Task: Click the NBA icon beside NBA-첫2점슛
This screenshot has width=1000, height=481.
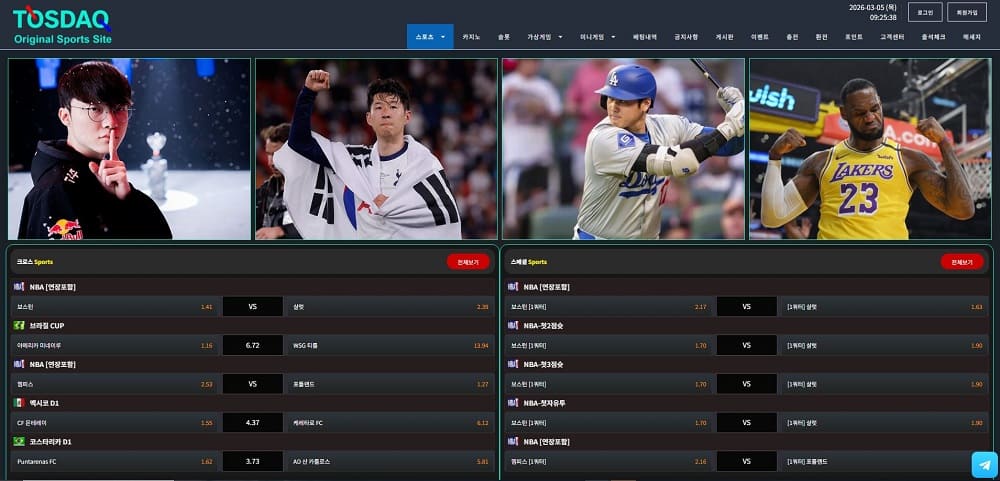Action: (x=513, y=325)
